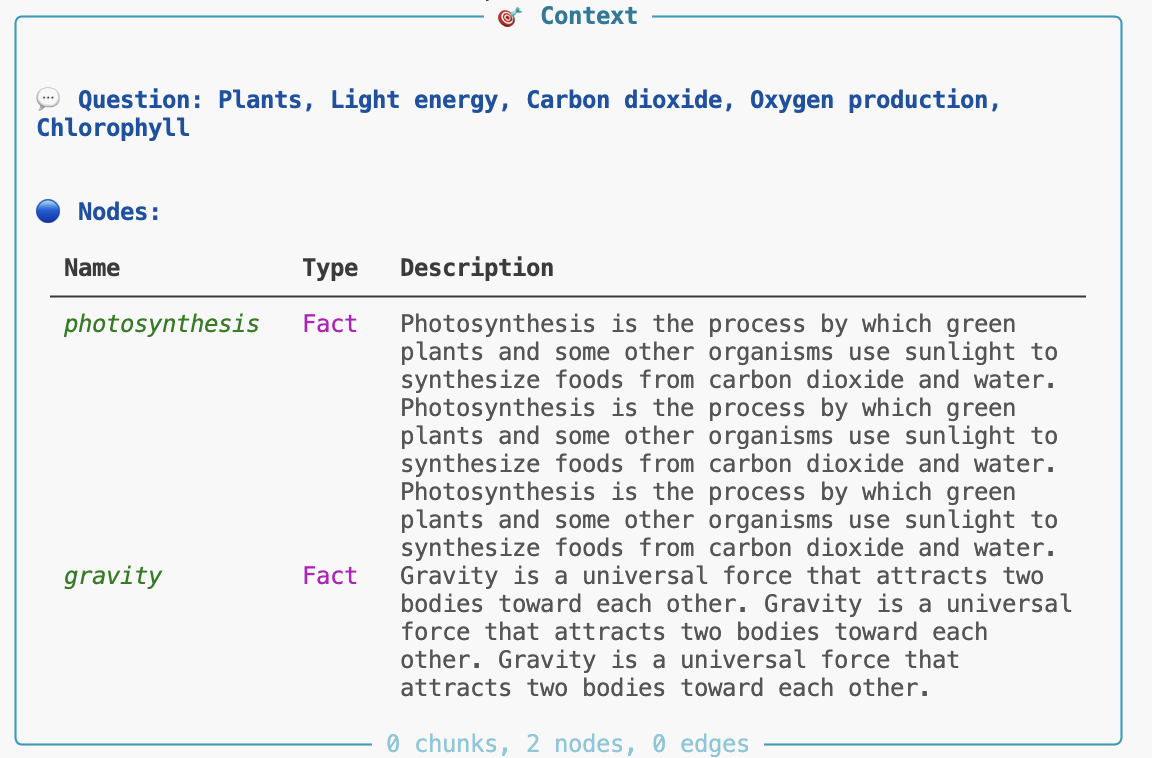This screenshot has width=1152, height=758.
Task: Click the Description column header
Action: coord(477,268)
